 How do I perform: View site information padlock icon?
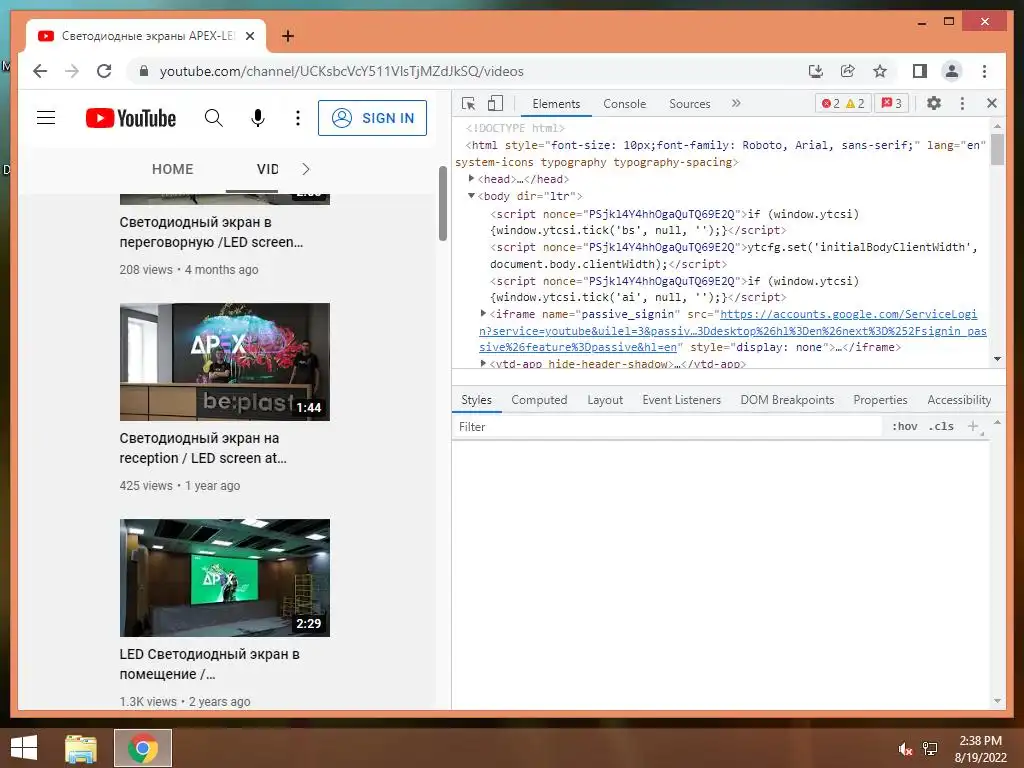[144, 71]
